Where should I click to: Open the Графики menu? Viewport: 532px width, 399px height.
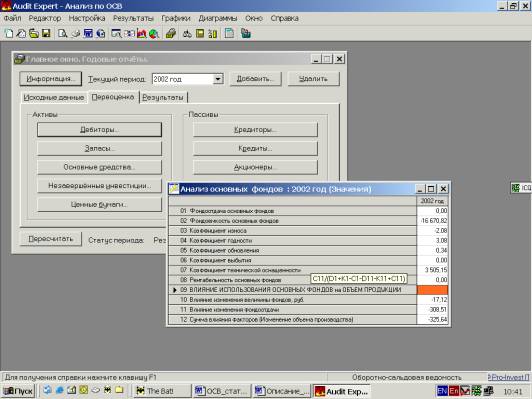click(x=175, y=18)
